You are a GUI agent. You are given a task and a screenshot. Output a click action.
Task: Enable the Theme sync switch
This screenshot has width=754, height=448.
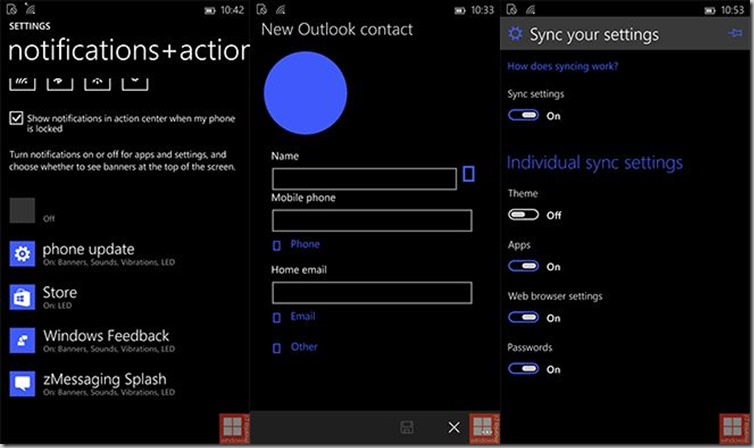click(x=523, y=214)
